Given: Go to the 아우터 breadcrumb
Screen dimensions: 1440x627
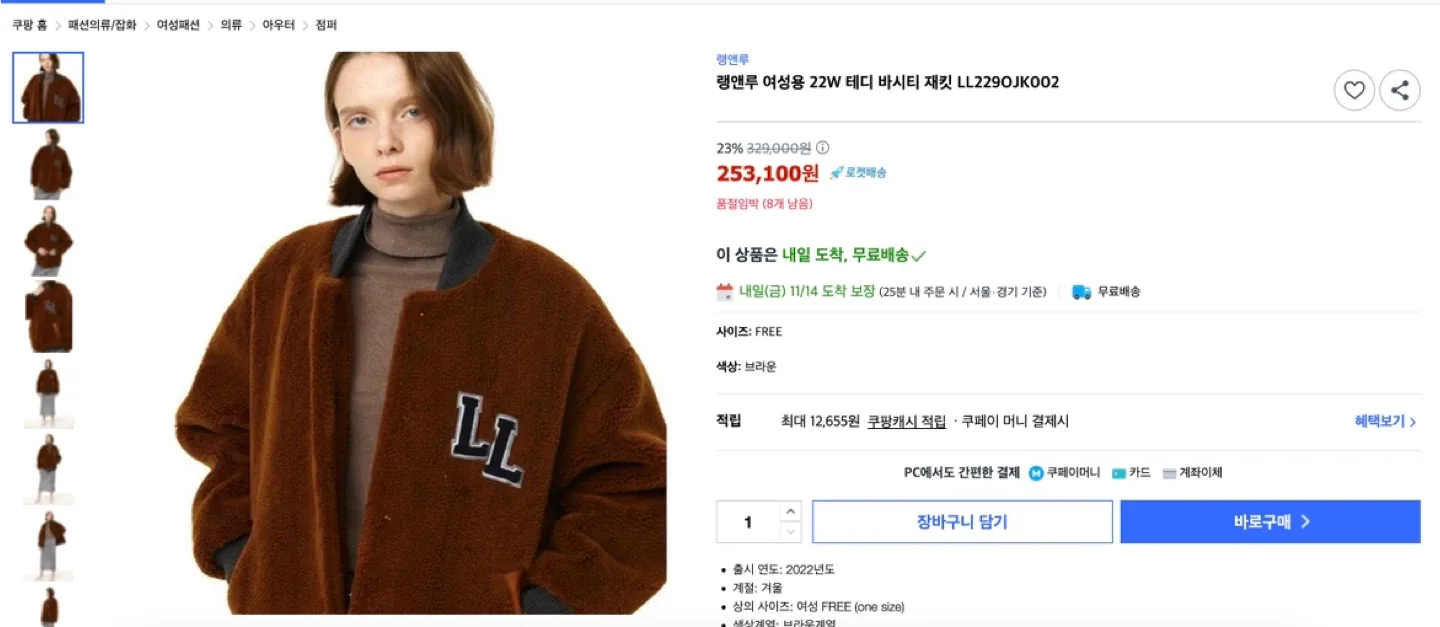Looking at the screenshot, I should pos(278,25).
